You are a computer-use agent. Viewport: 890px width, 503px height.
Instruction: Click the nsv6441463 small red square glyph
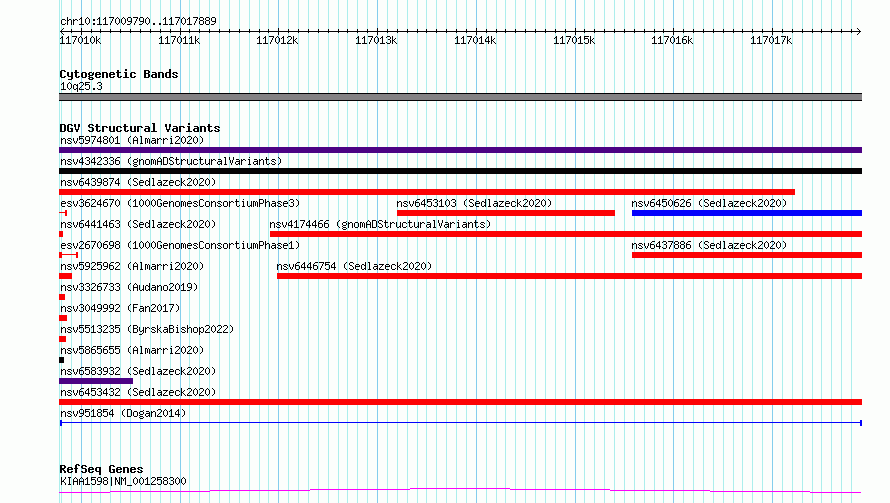[x=61, y=234]
